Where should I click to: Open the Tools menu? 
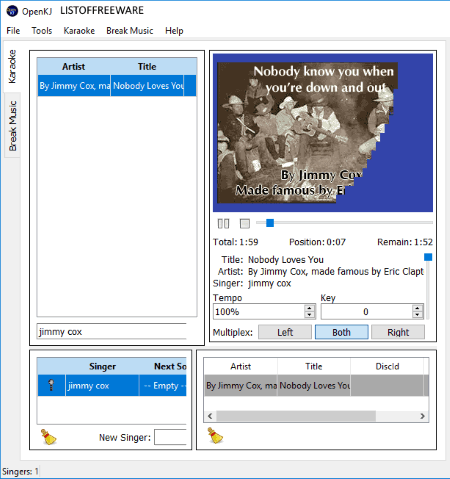42,31
